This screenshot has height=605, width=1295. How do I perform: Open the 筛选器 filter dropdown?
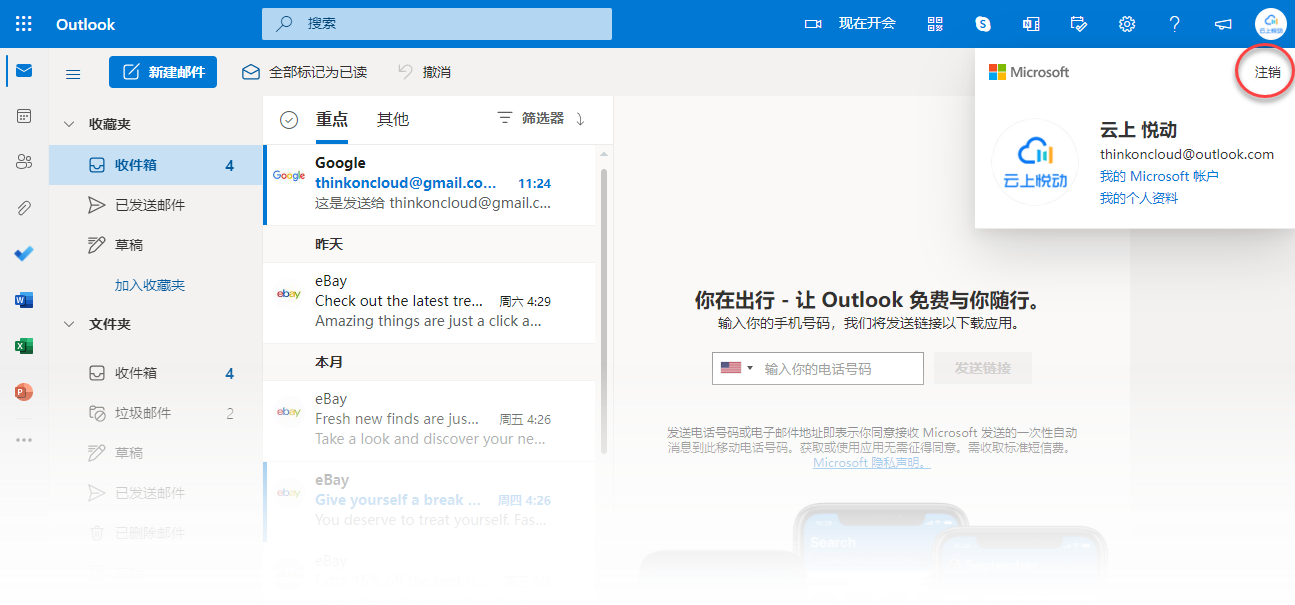pyautogui.click(x=531, y=119)
